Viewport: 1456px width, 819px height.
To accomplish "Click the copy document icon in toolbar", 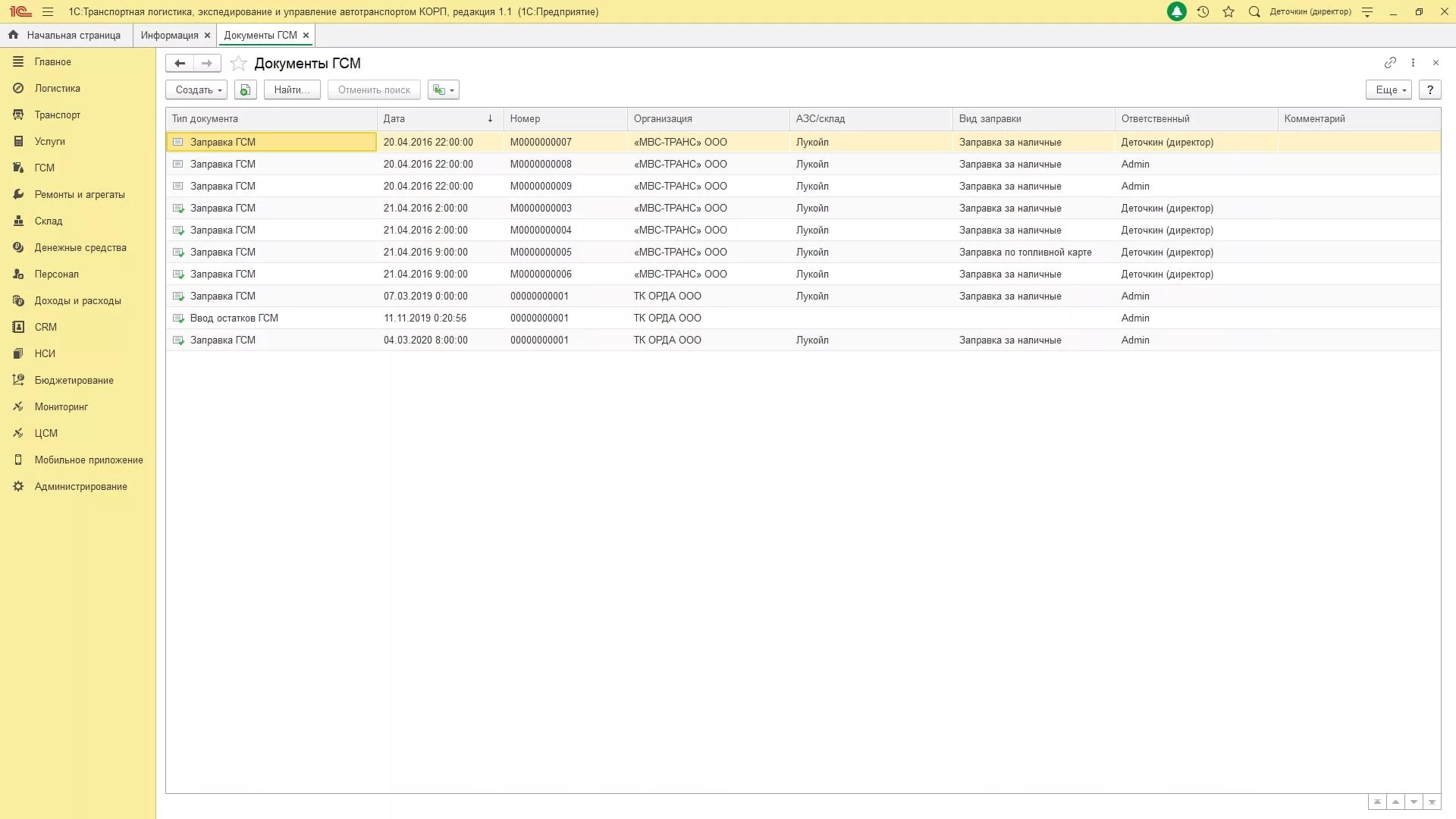I will click(x=245, y=89).
